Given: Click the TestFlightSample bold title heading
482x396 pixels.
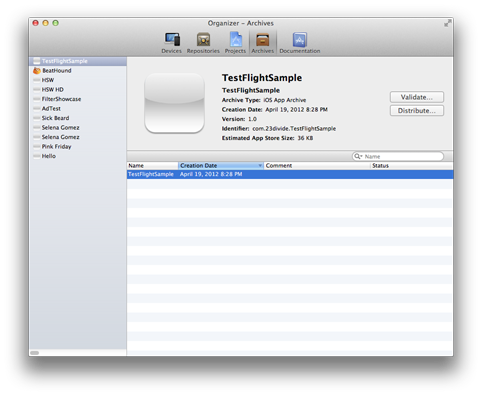Looking at the screenshot, I should pyautogui.click(x=262, y=78).
